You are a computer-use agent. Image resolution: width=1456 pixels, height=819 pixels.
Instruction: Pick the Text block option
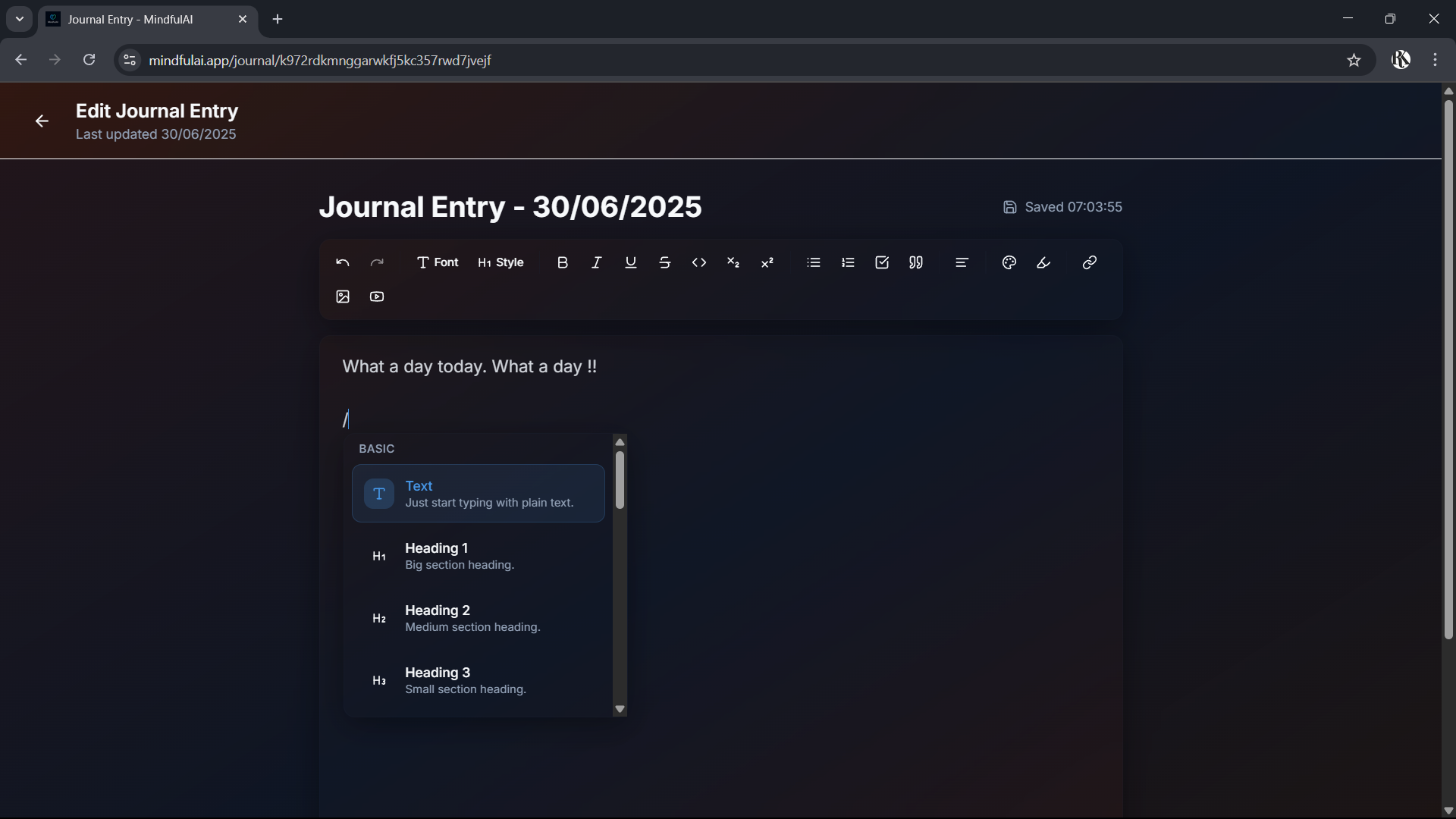478,494
